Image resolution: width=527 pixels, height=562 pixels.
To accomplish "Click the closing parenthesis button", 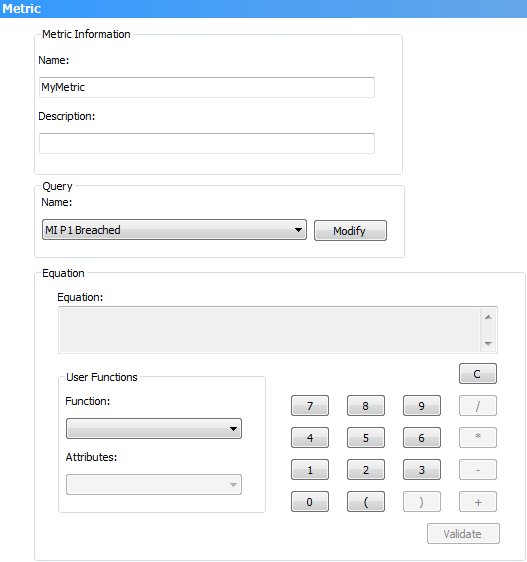I will (422, 502).
